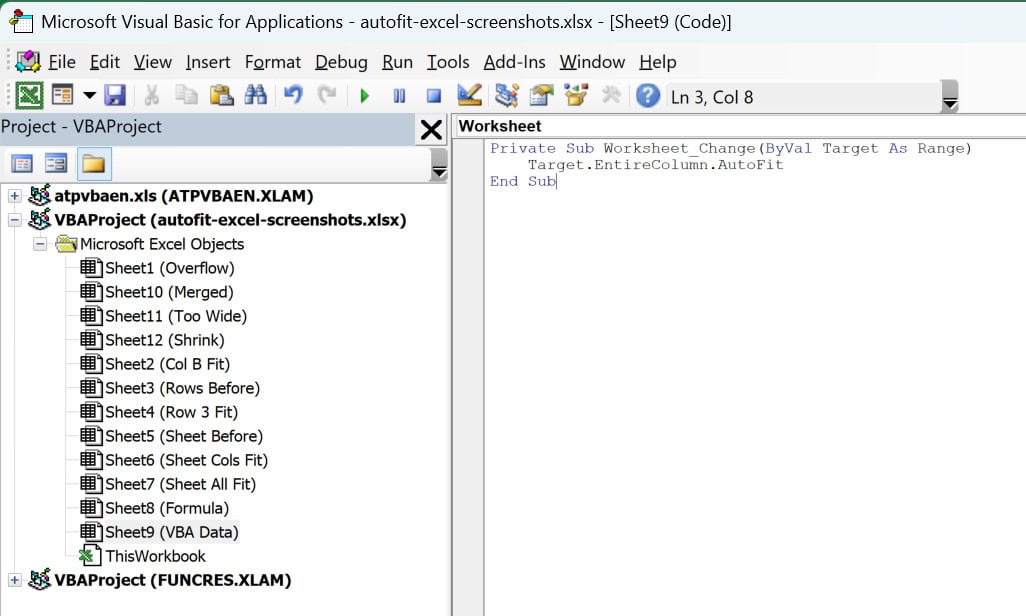Toggle Folders view in Project pane

[x=94, y=164]
